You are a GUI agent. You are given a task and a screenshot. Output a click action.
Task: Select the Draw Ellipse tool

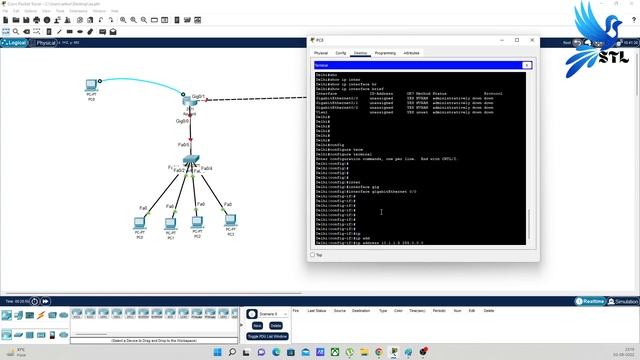[80, 31]
